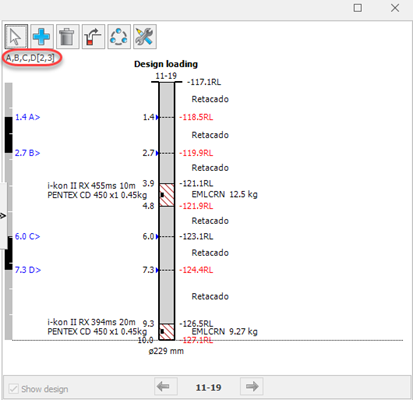413x400 pixels.
Task: Click the trash can delete icon
Action: 67,36
